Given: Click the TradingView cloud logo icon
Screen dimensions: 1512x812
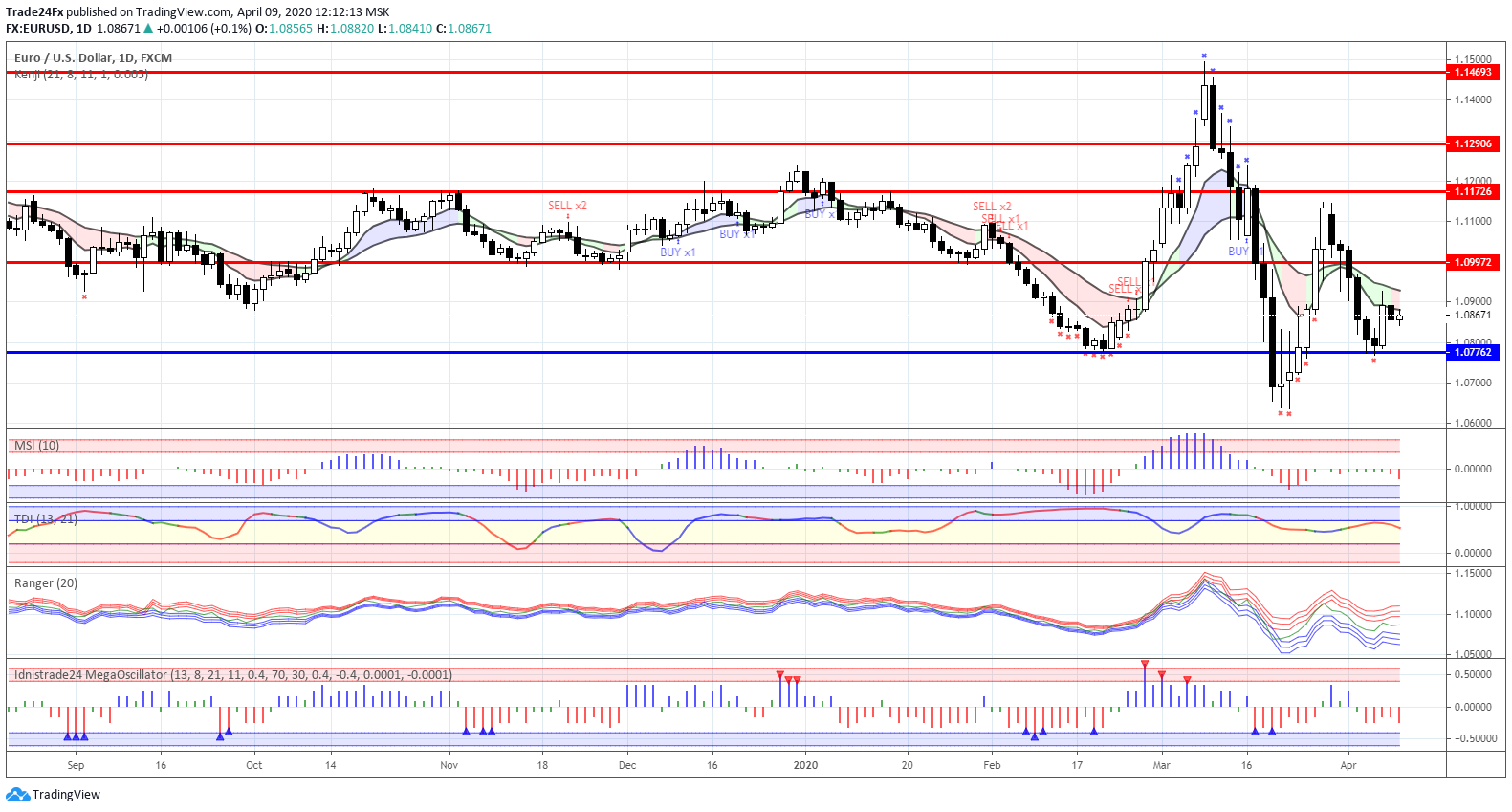Looking at the screenshot, I should tap(17, 795).
